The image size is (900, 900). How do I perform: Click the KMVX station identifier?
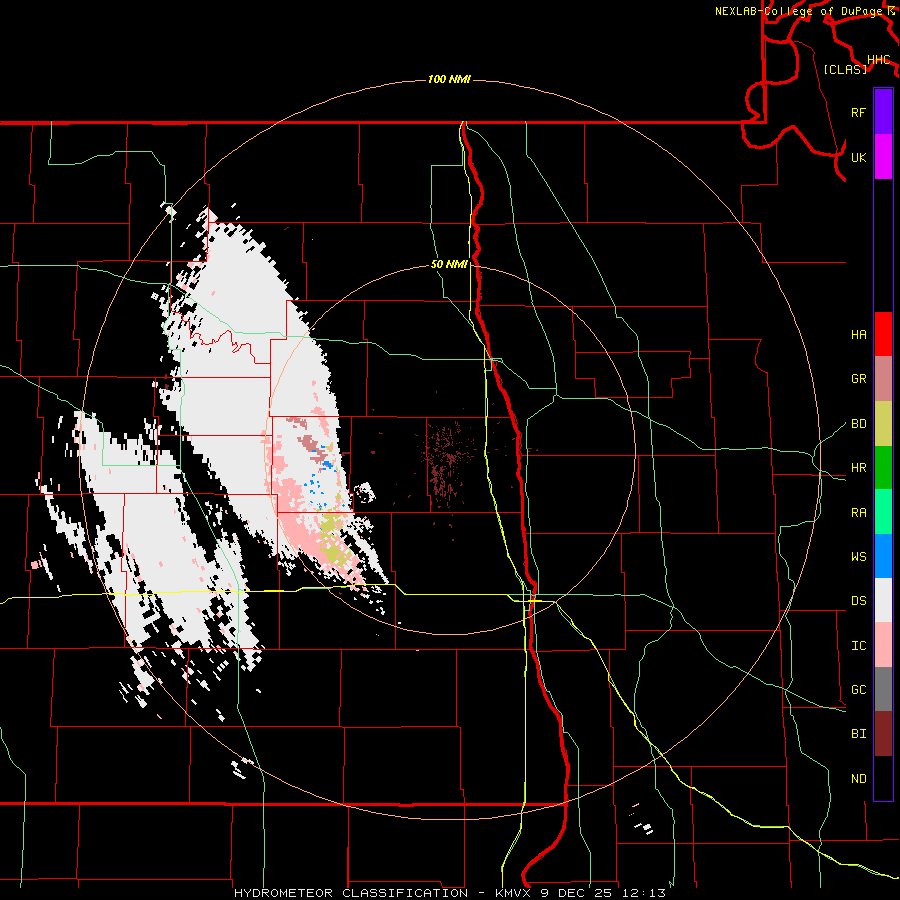[514, 893]
